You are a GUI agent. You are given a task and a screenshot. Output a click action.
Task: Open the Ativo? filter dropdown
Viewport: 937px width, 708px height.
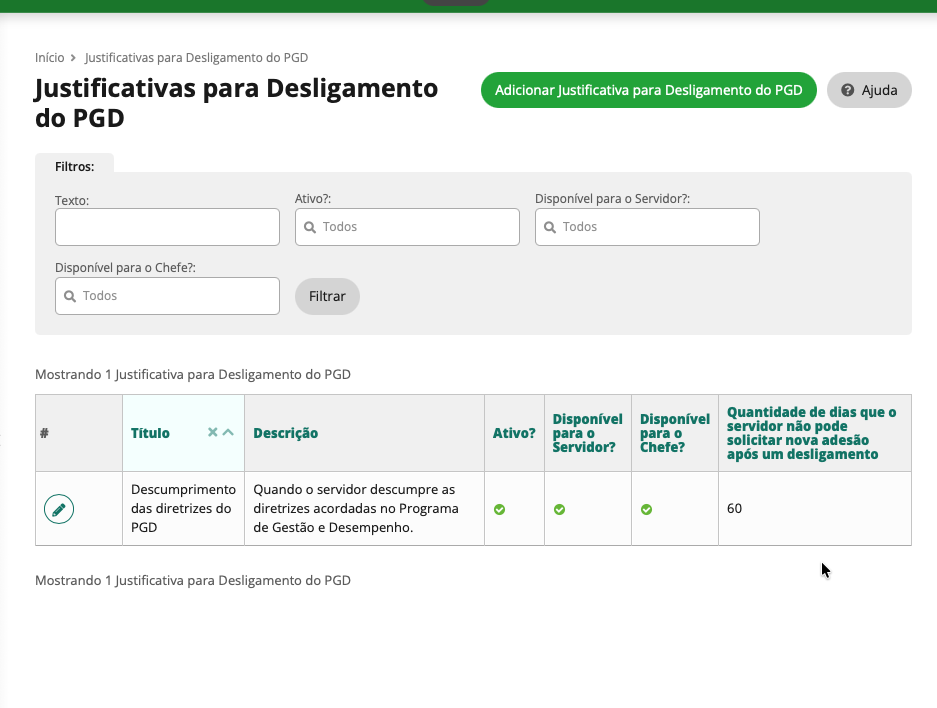(407, 227)
